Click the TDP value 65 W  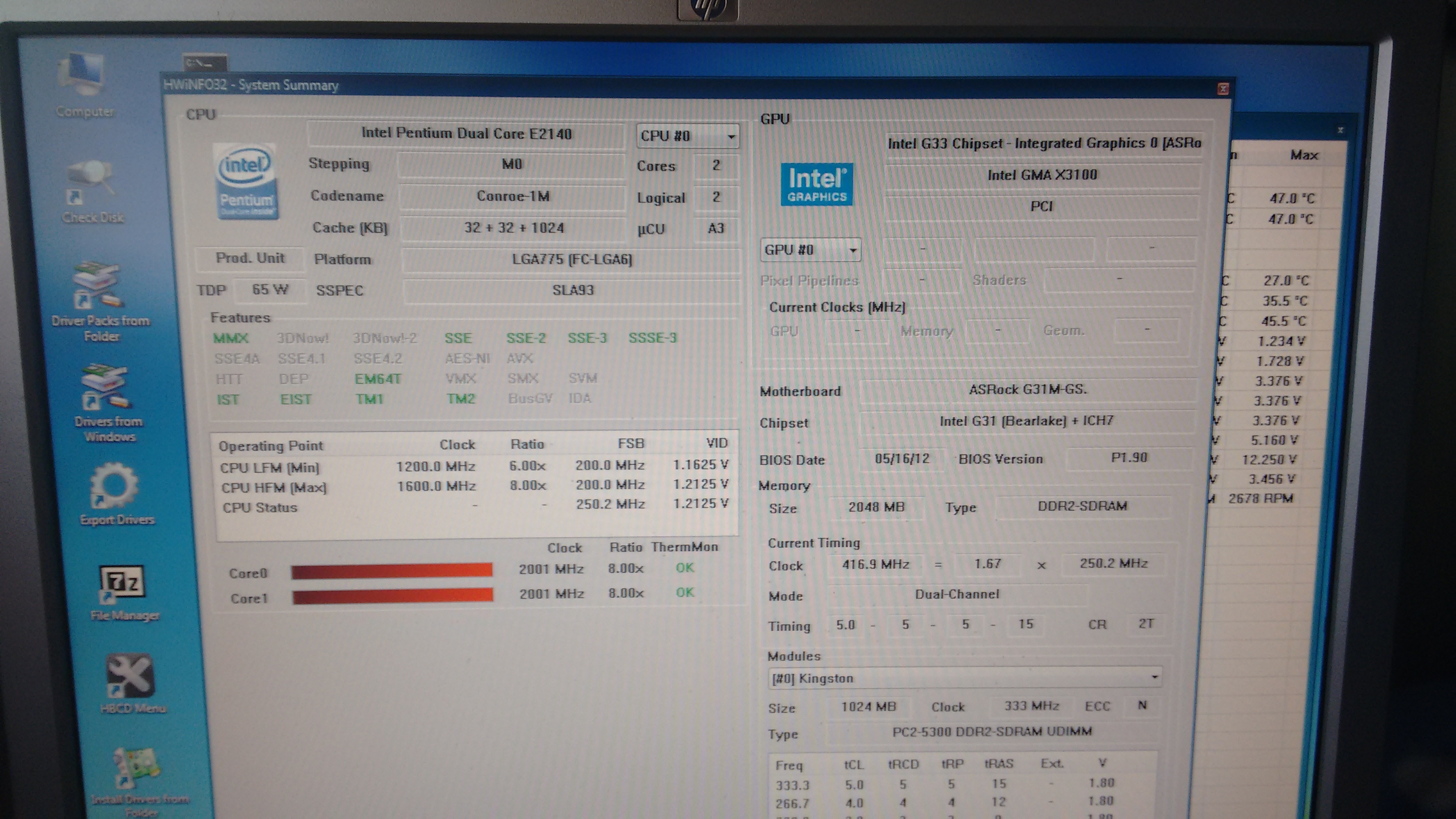(269, 290)
